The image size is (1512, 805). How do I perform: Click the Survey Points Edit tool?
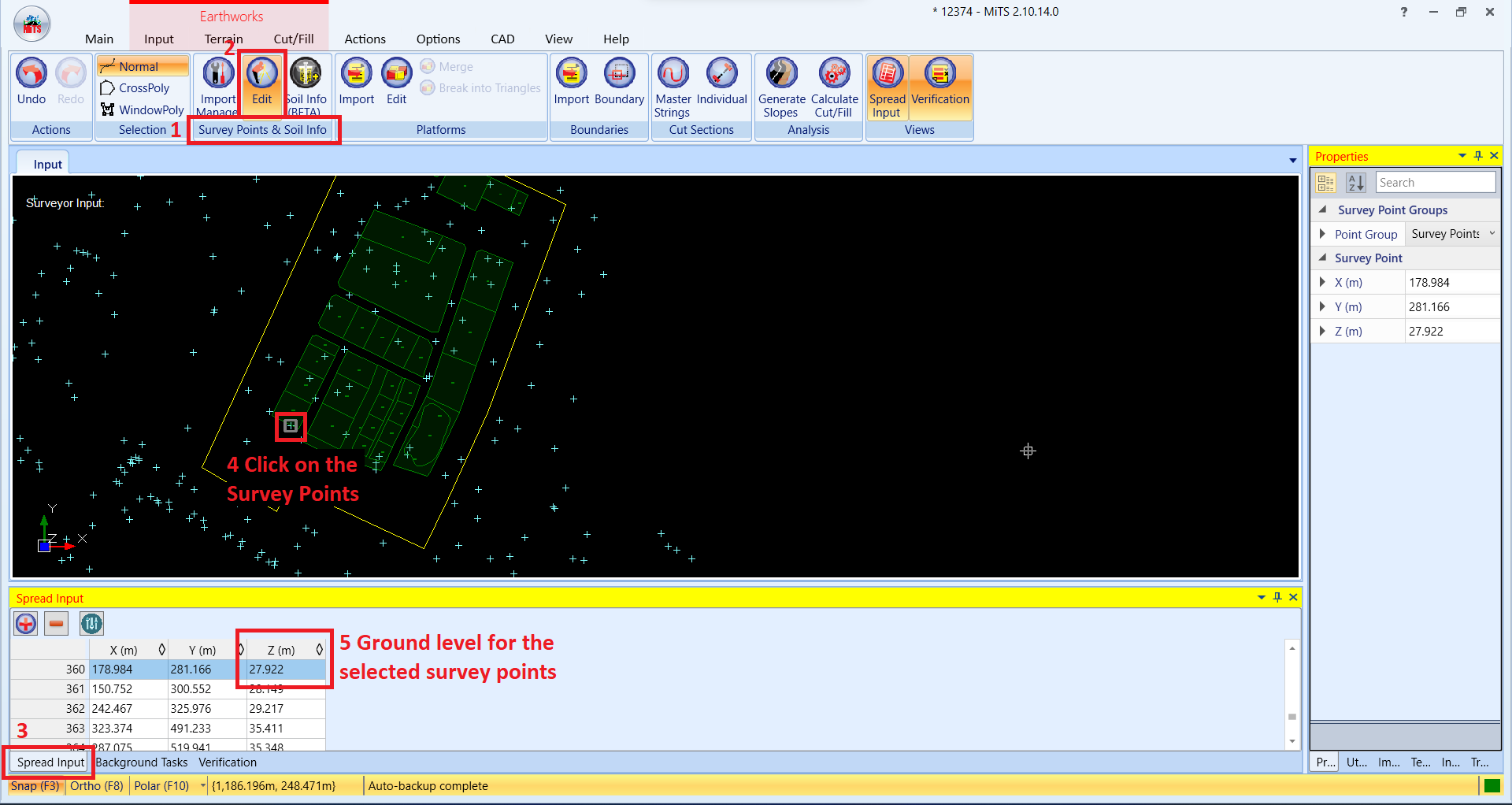click(262, 81)
